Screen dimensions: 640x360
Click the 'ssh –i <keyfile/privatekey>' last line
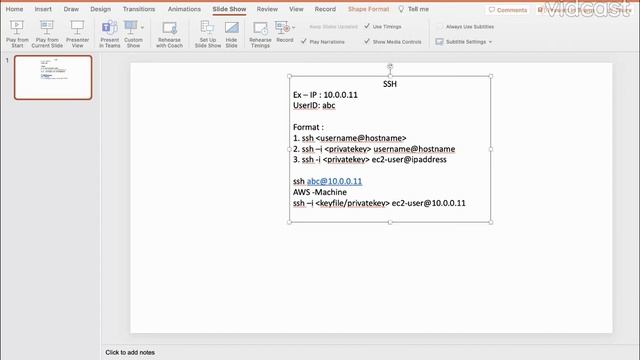click(x=379, y=203)
